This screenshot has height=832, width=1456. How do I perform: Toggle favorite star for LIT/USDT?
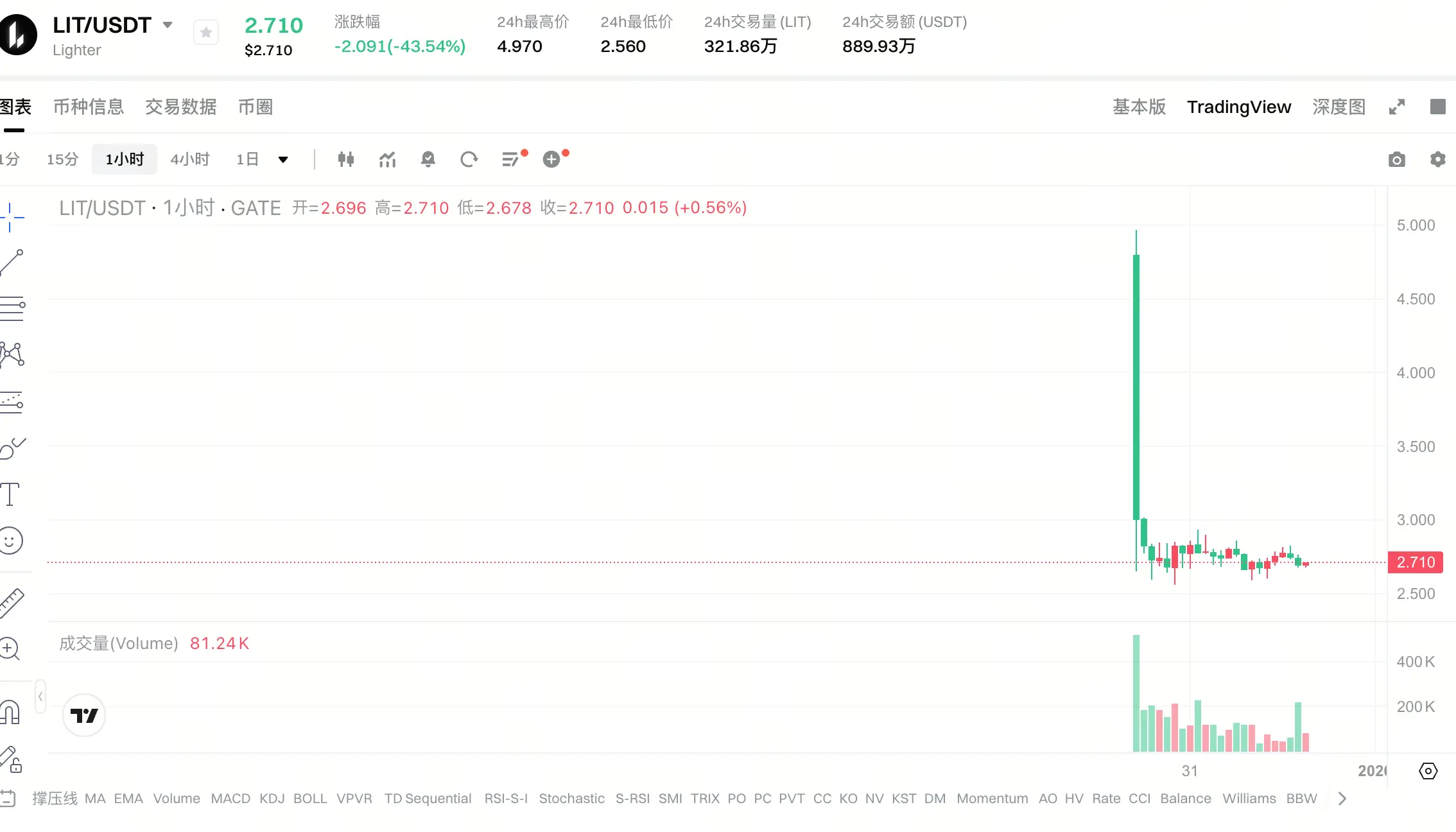pyautogui.click(x=206, y=33)
